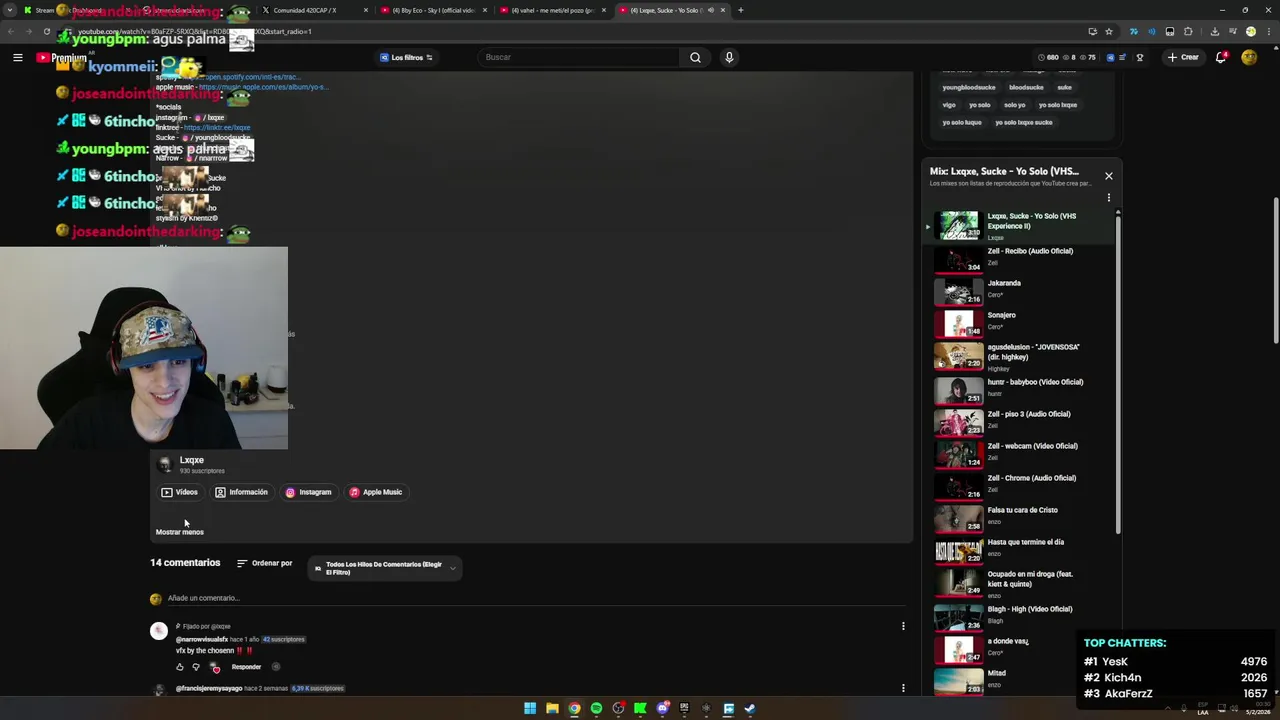Switch to 'Bby Eco - Sky I' browser tab
Viewport: 1280px width, 720px height.
click(433, 10)
